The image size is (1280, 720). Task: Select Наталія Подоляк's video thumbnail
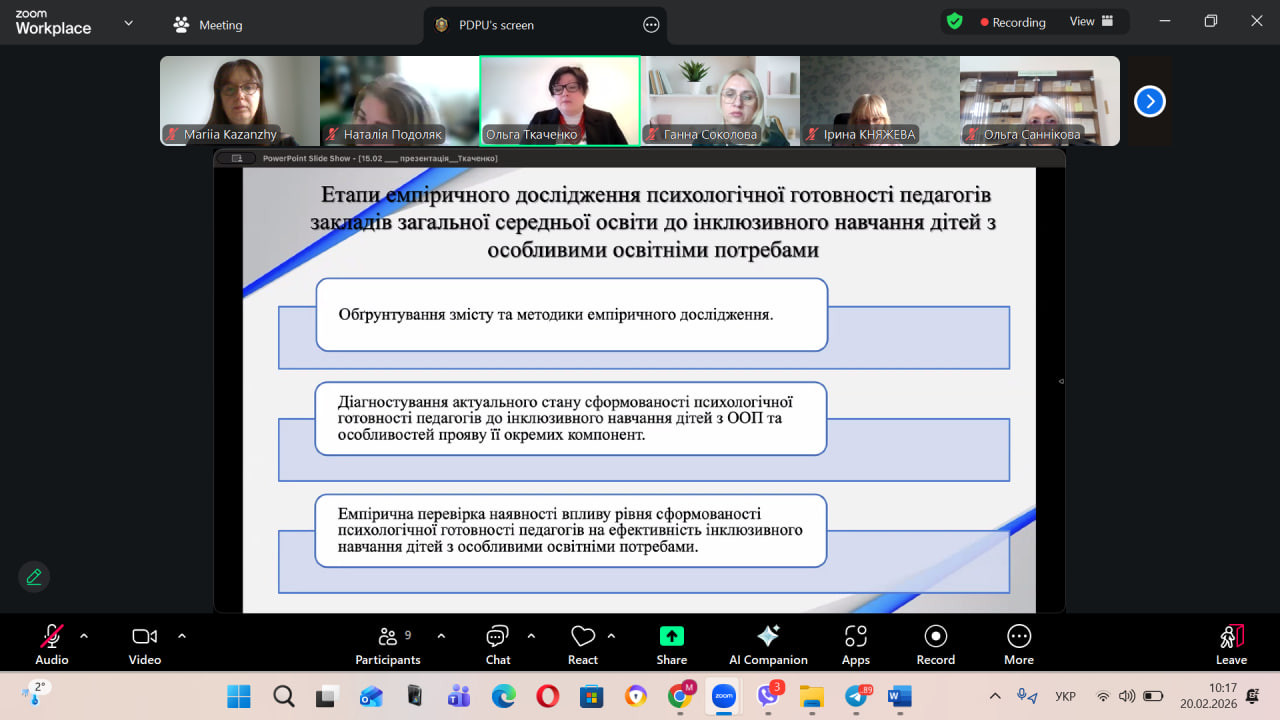400,100
